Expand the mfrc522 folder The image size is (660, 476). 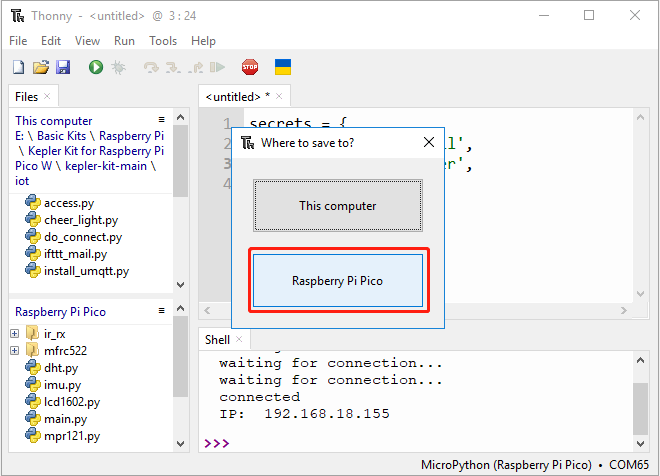(14, 351)
